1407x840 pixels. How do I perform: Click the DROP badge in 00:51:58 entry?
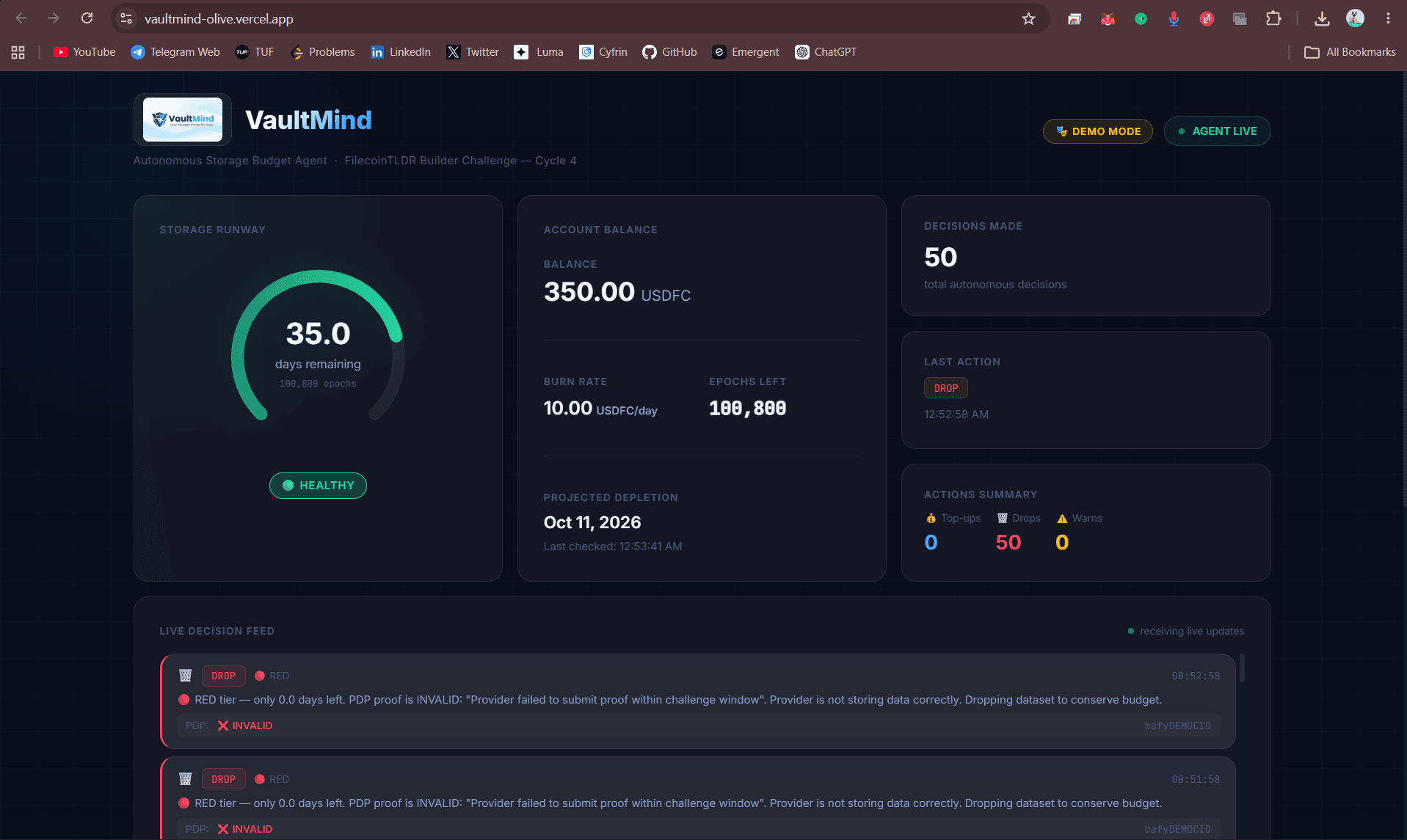click(223, 779)
